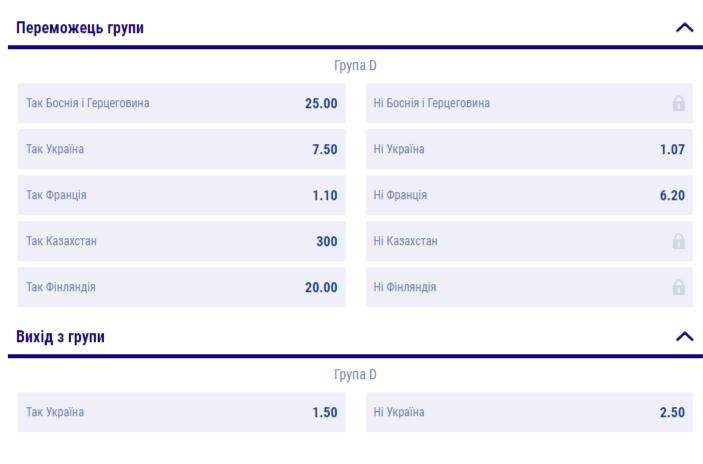The width and height of the screenshot is (703, 464).
Task: Pick Ні Україна group winner at 1.07
Action: 528,149
